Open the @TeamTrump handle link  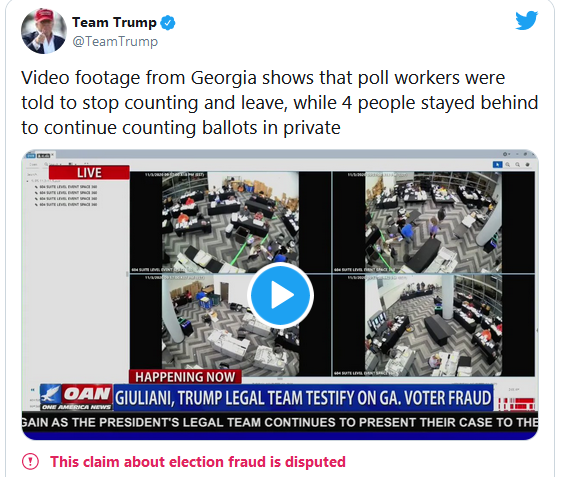(115, 41)
